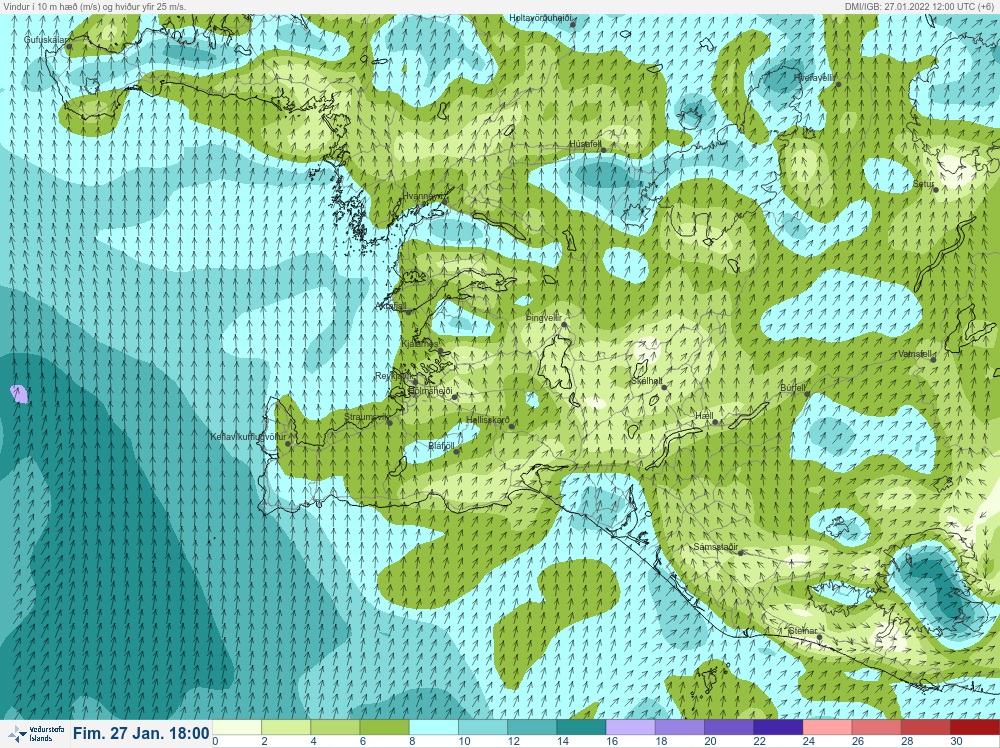1000x748 pixels.
Task: Select the 2–4 m/s light green legend swatch
Action: tap(286, 728)
